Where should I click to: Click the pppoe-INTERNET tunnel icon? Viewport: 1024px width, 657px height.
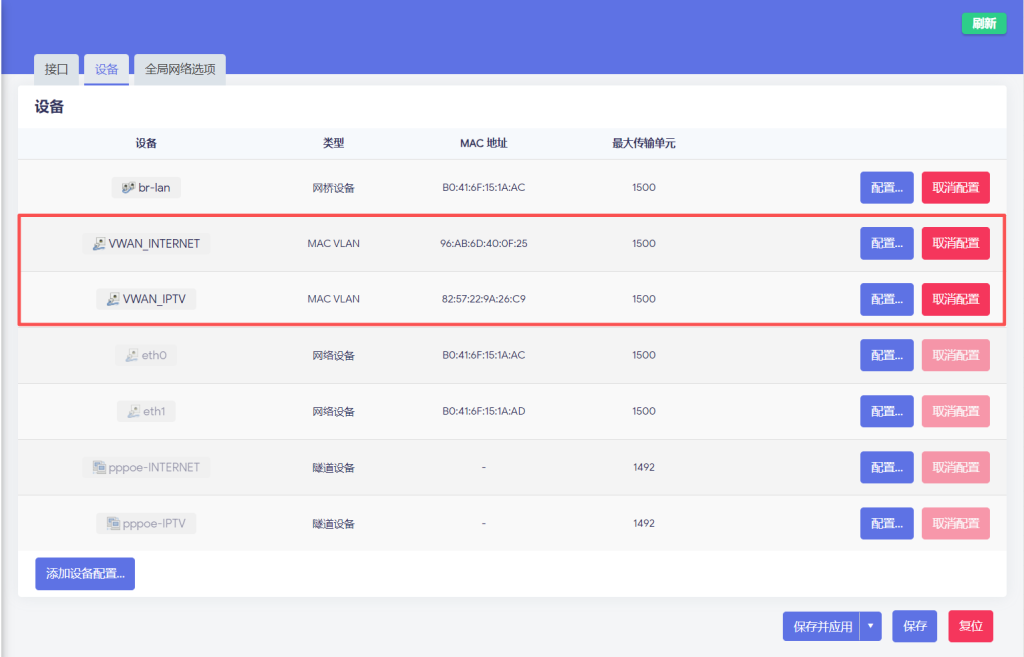pyautogui.click(x=99, y=467)
